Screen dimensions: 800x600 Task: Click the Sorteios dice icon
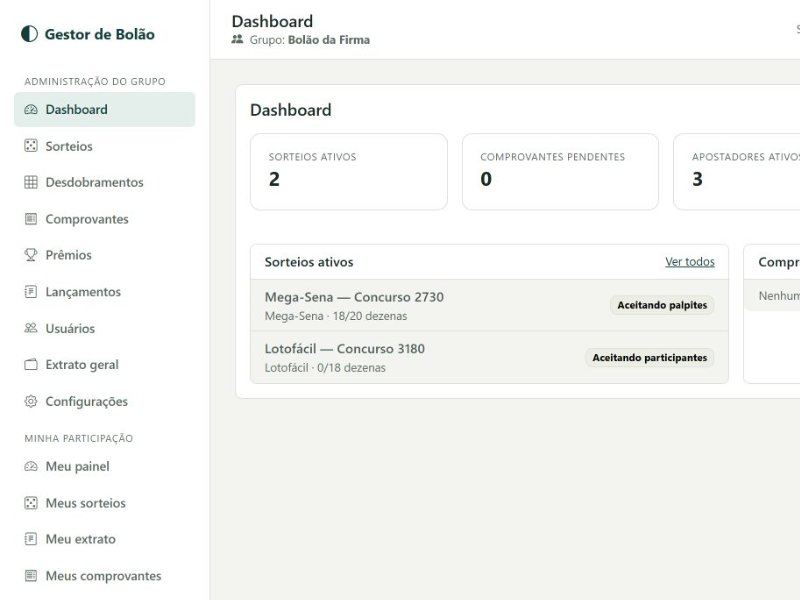click(31, 146)
